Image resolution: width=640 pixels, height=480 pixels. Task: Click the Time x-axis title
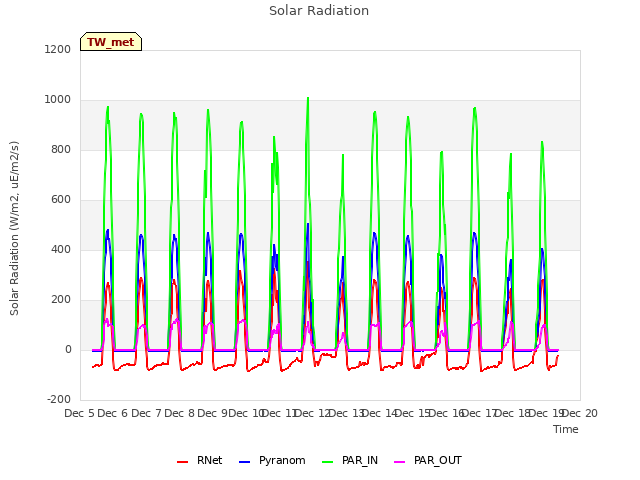click(566, 429)
